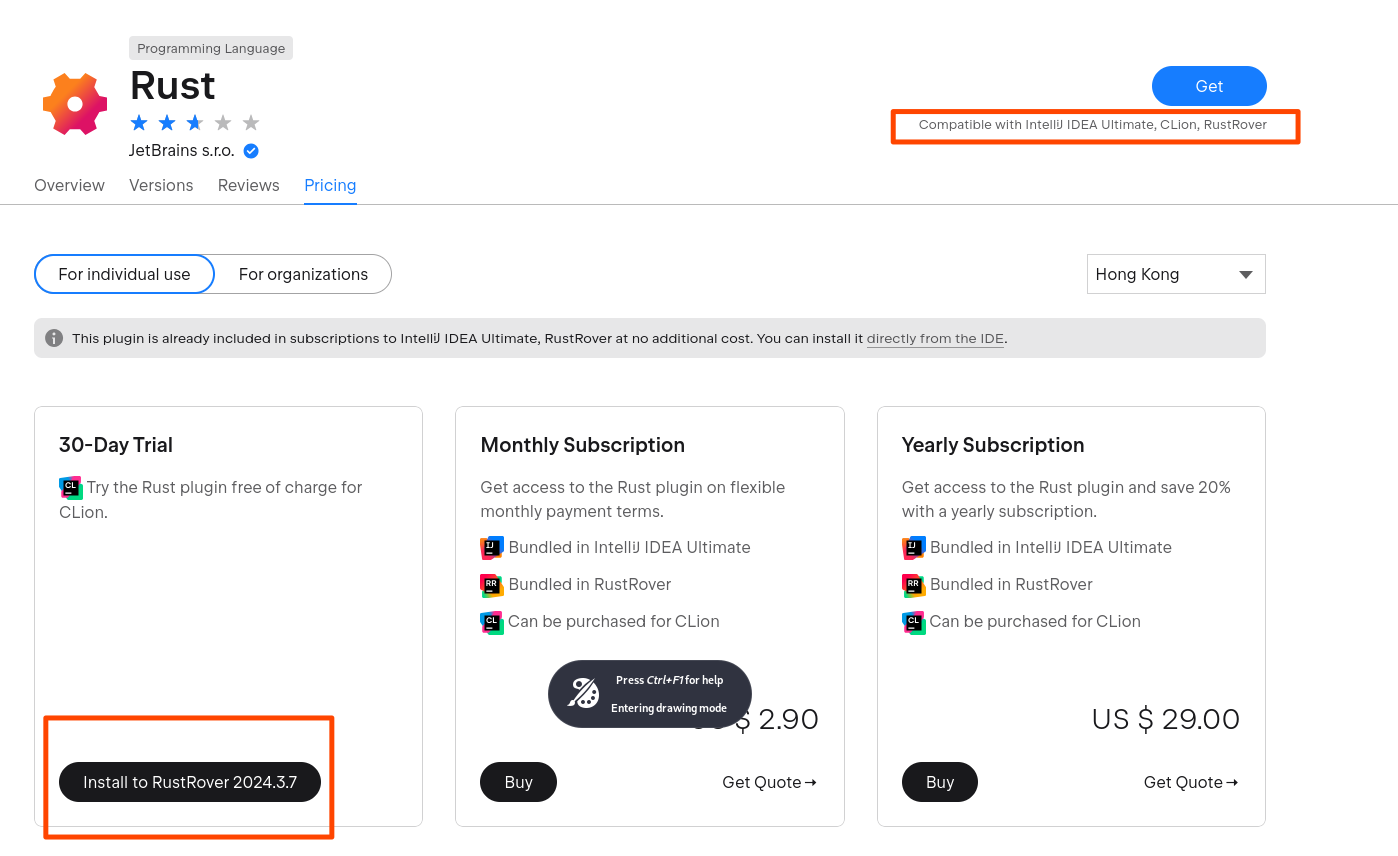Buy the Yearly Subscription
This screenshot has width=1398, height=856.
click(x=940, y=782)
